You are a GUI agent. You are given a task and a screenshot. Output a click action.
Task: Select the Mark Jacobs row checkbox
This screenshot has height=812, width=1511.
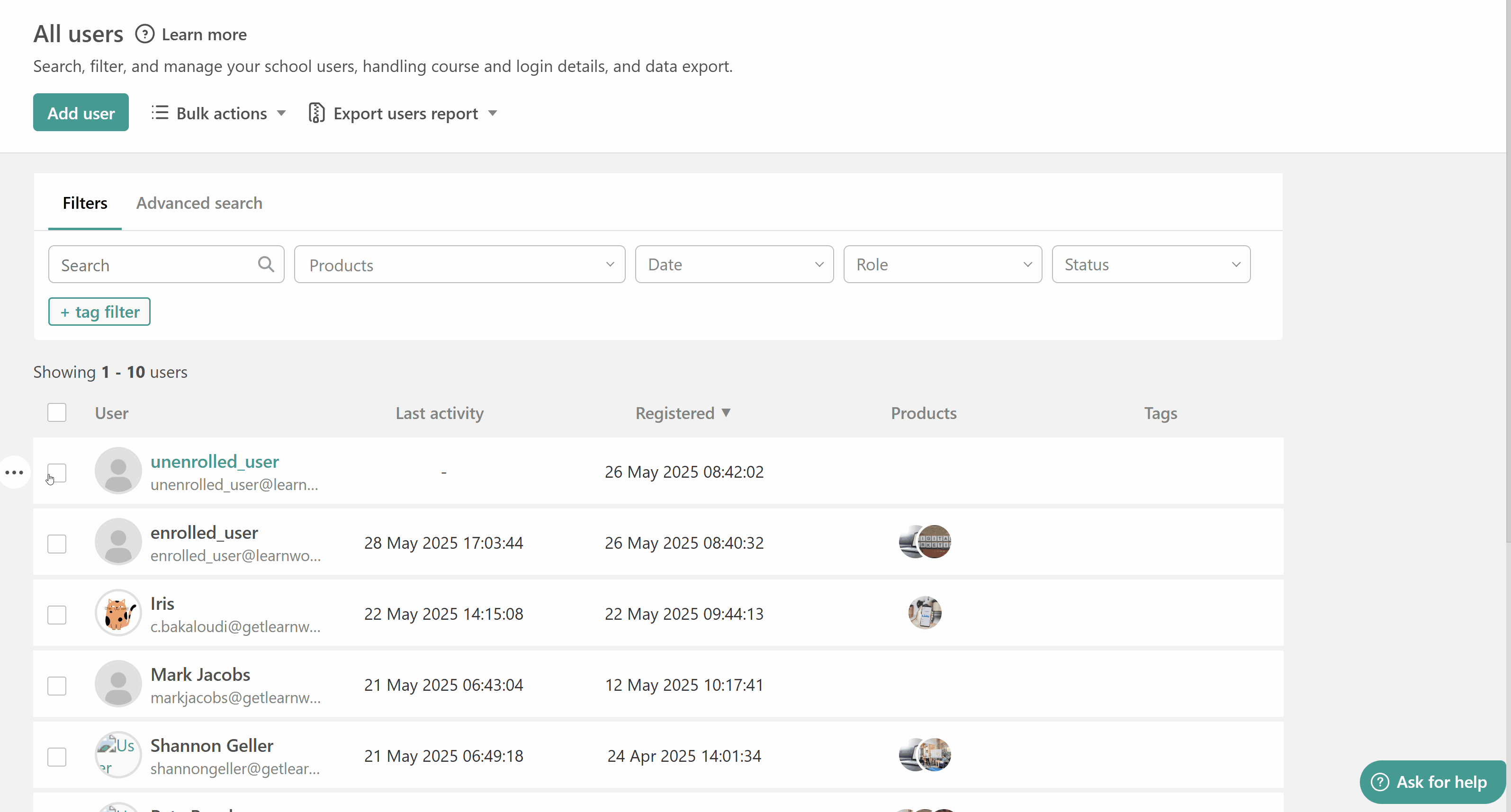pos(57,686)
